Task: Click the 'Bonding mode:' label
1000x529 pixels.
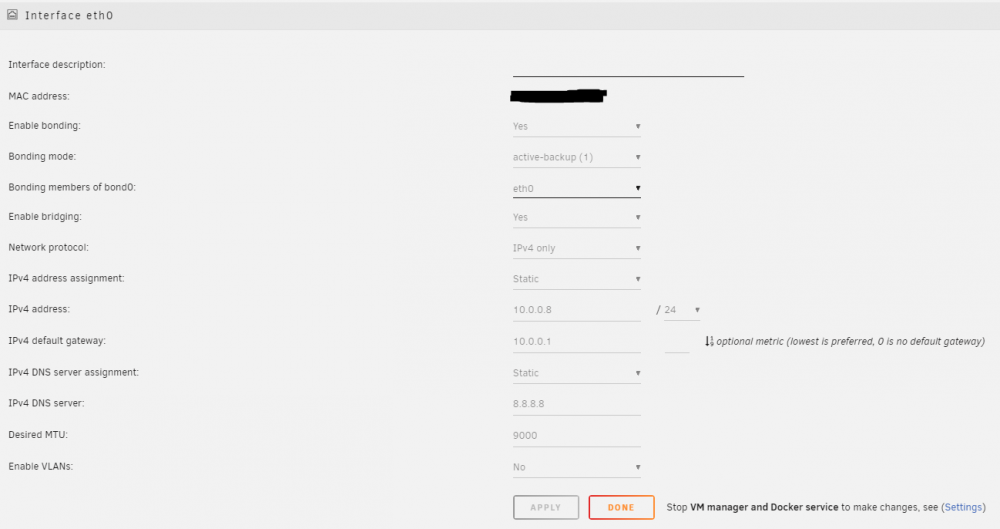Action: click(42, 156)
